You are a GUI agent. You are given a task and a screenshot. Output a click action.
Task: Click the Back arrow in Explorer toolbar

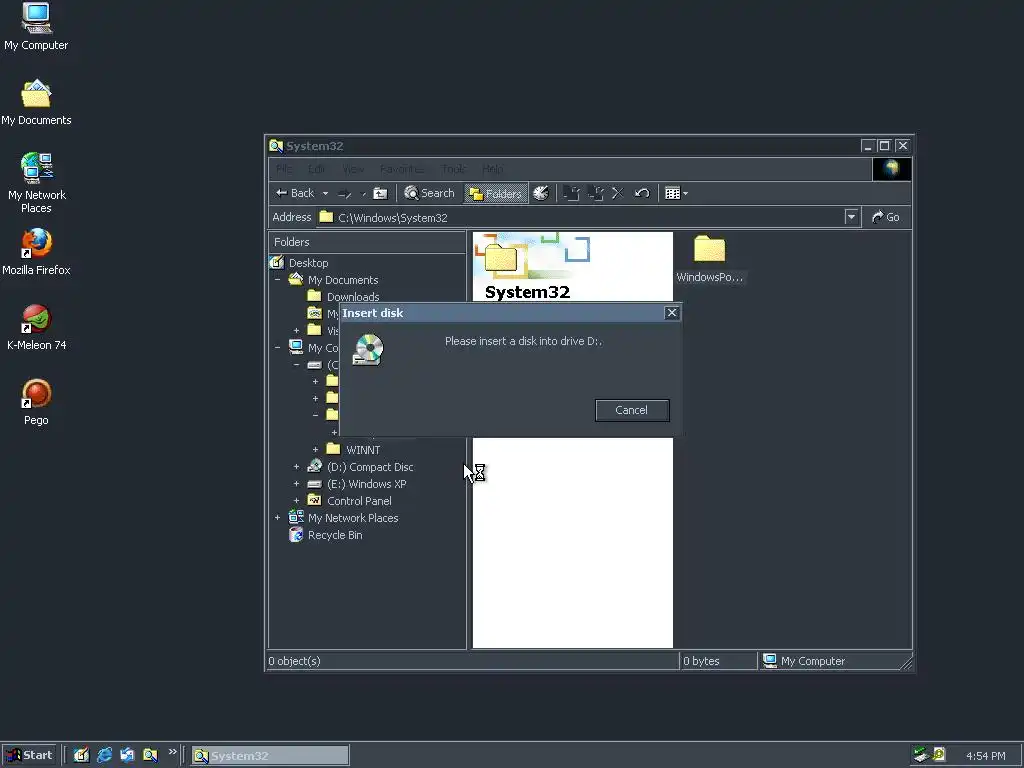point(295,193)
